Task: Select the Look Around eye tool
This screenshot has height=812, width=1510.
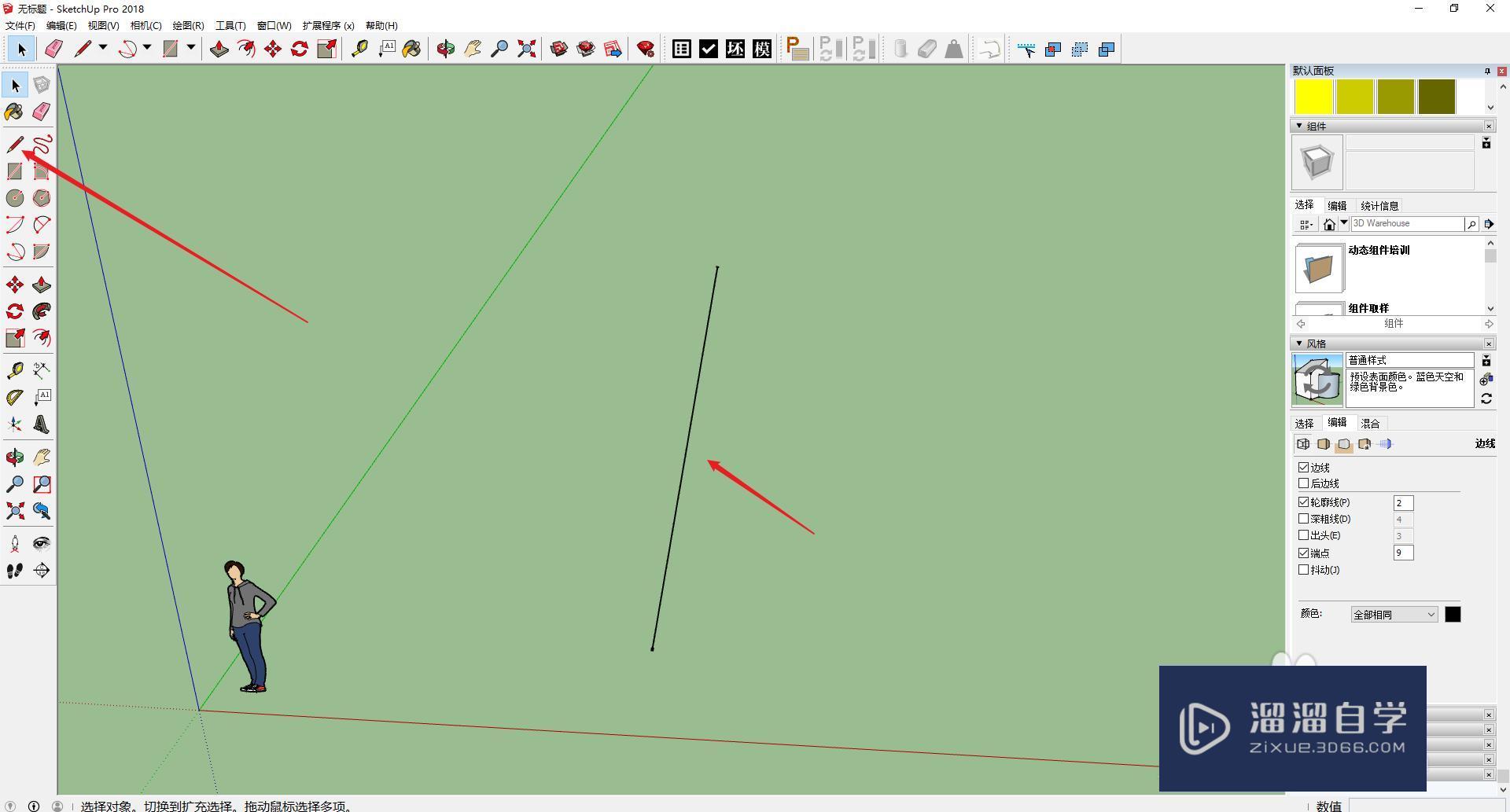Action: [42, 543]
